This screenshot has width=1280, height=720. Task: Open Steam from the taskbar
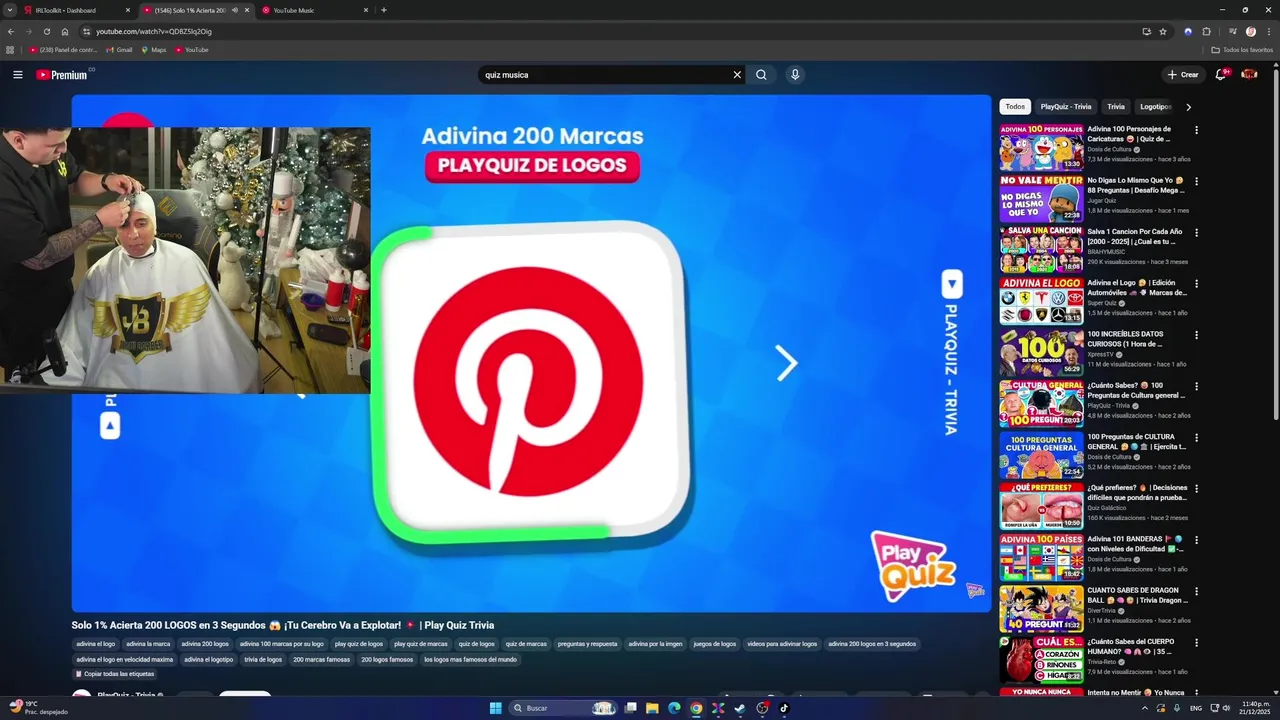point(740,708)
